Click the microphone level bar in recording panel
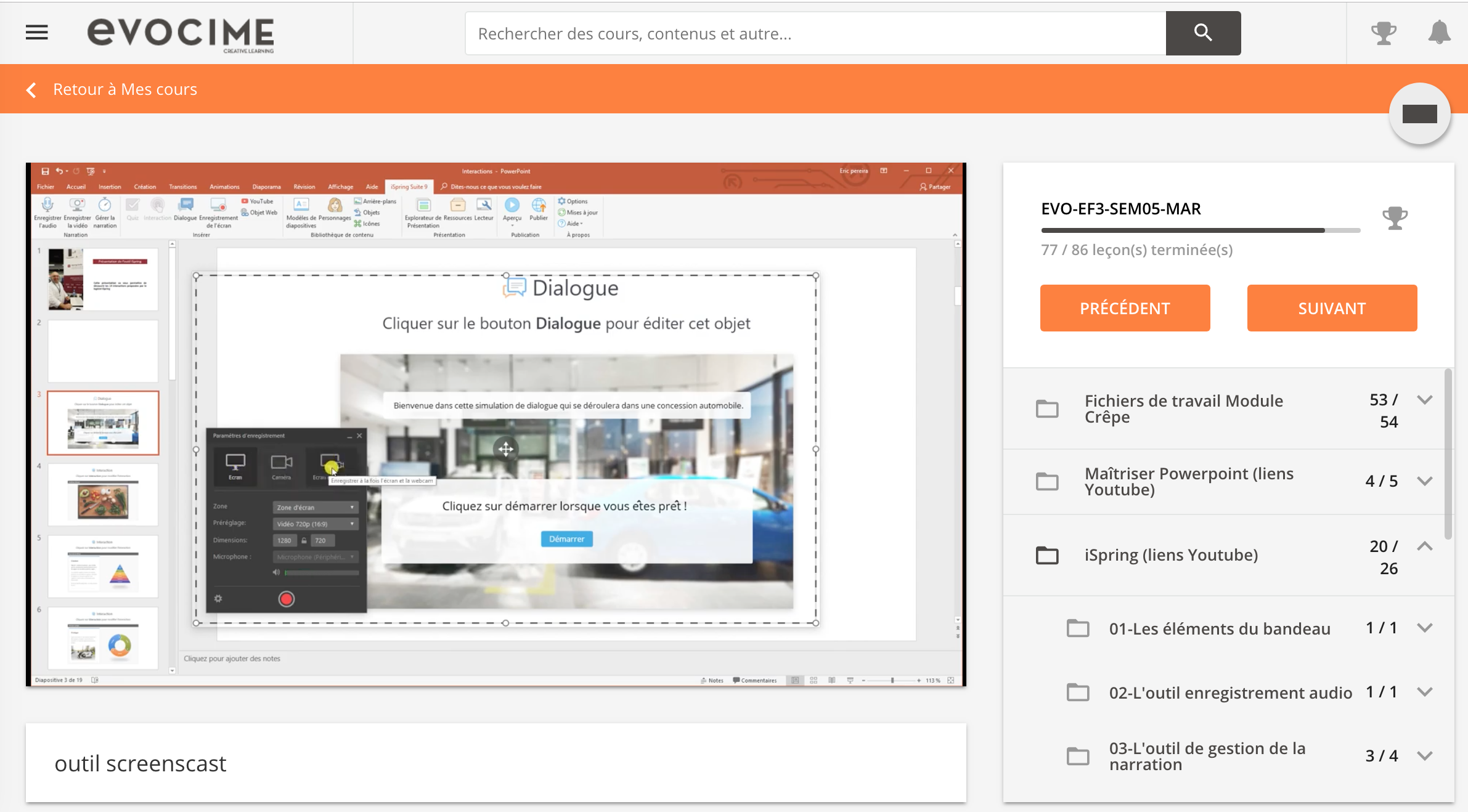 (322, 573)
